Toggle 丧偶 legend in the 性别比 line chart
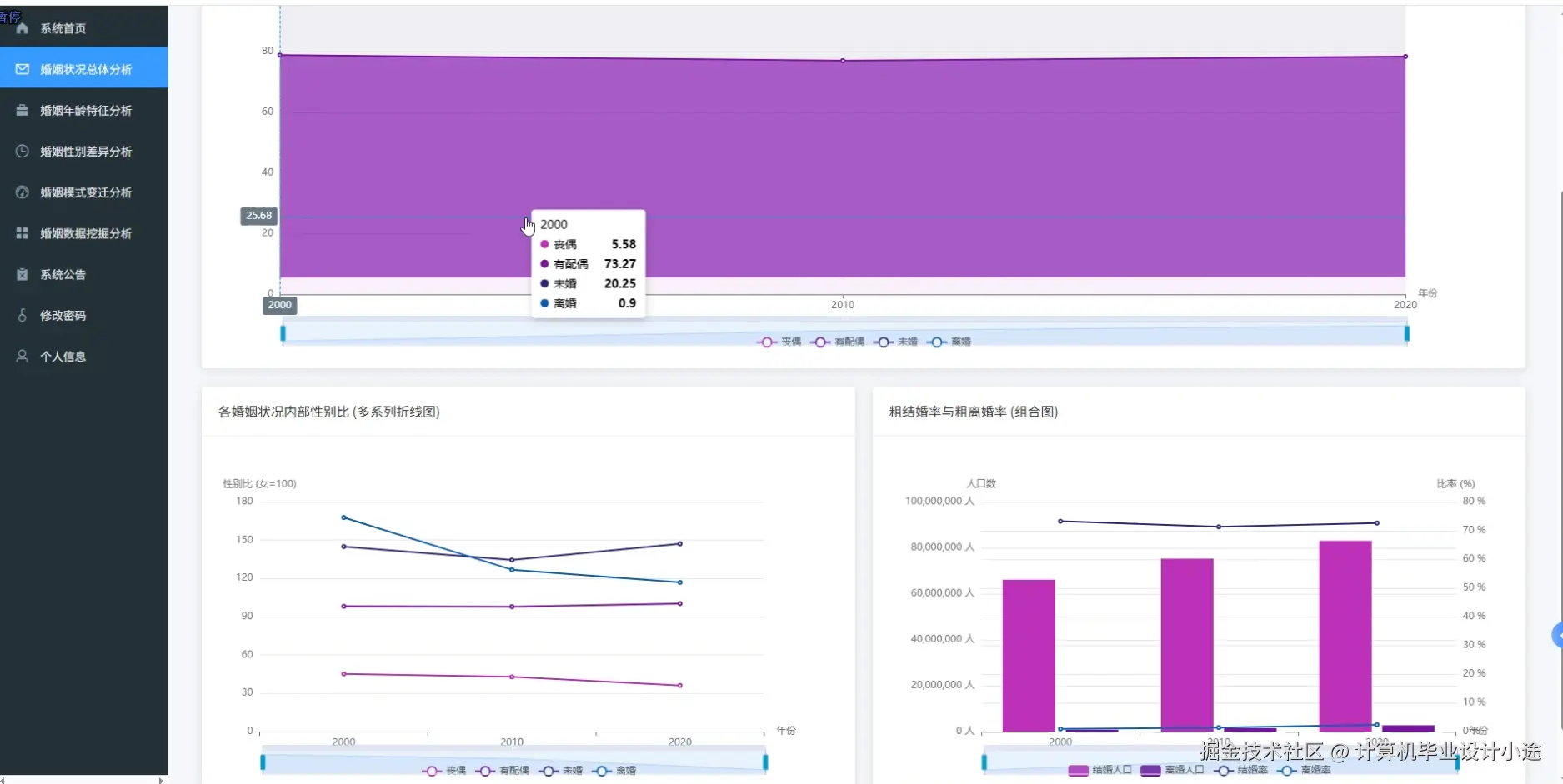The width and height of the screenshot is (1563, 784). [444, 771]
